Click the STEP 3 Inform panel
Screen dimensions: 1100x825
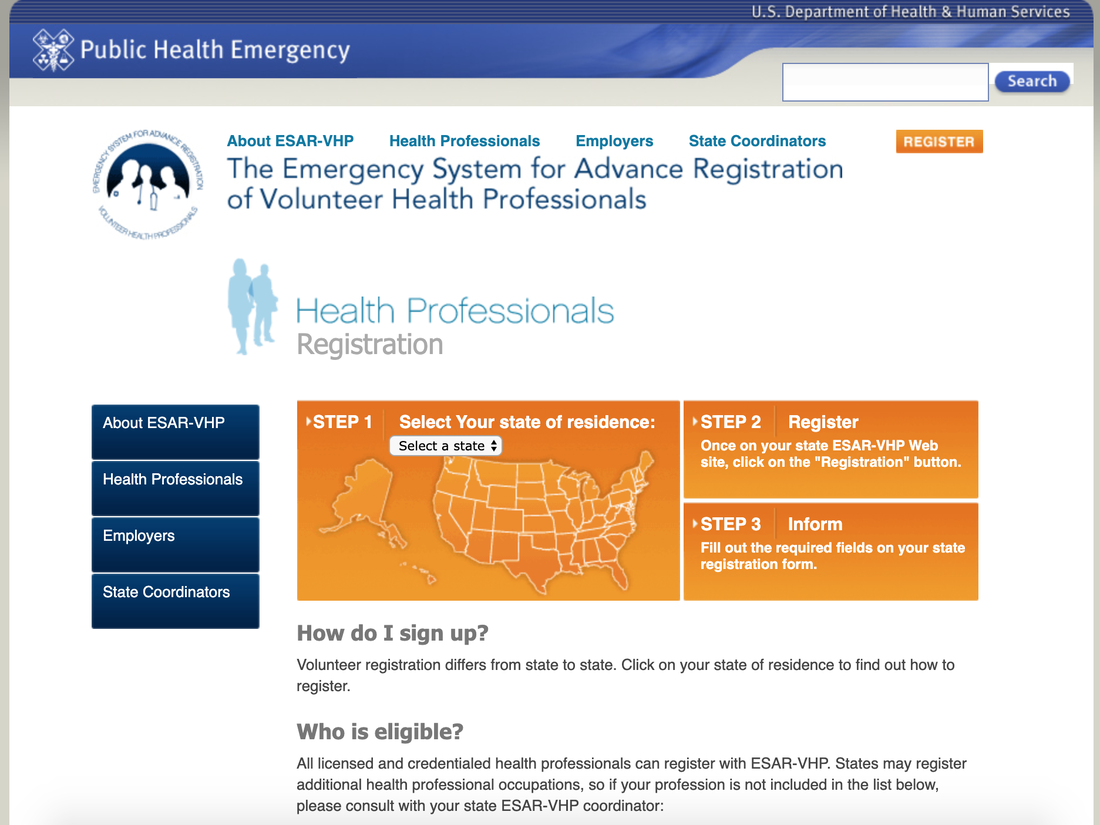pos(831,552)
